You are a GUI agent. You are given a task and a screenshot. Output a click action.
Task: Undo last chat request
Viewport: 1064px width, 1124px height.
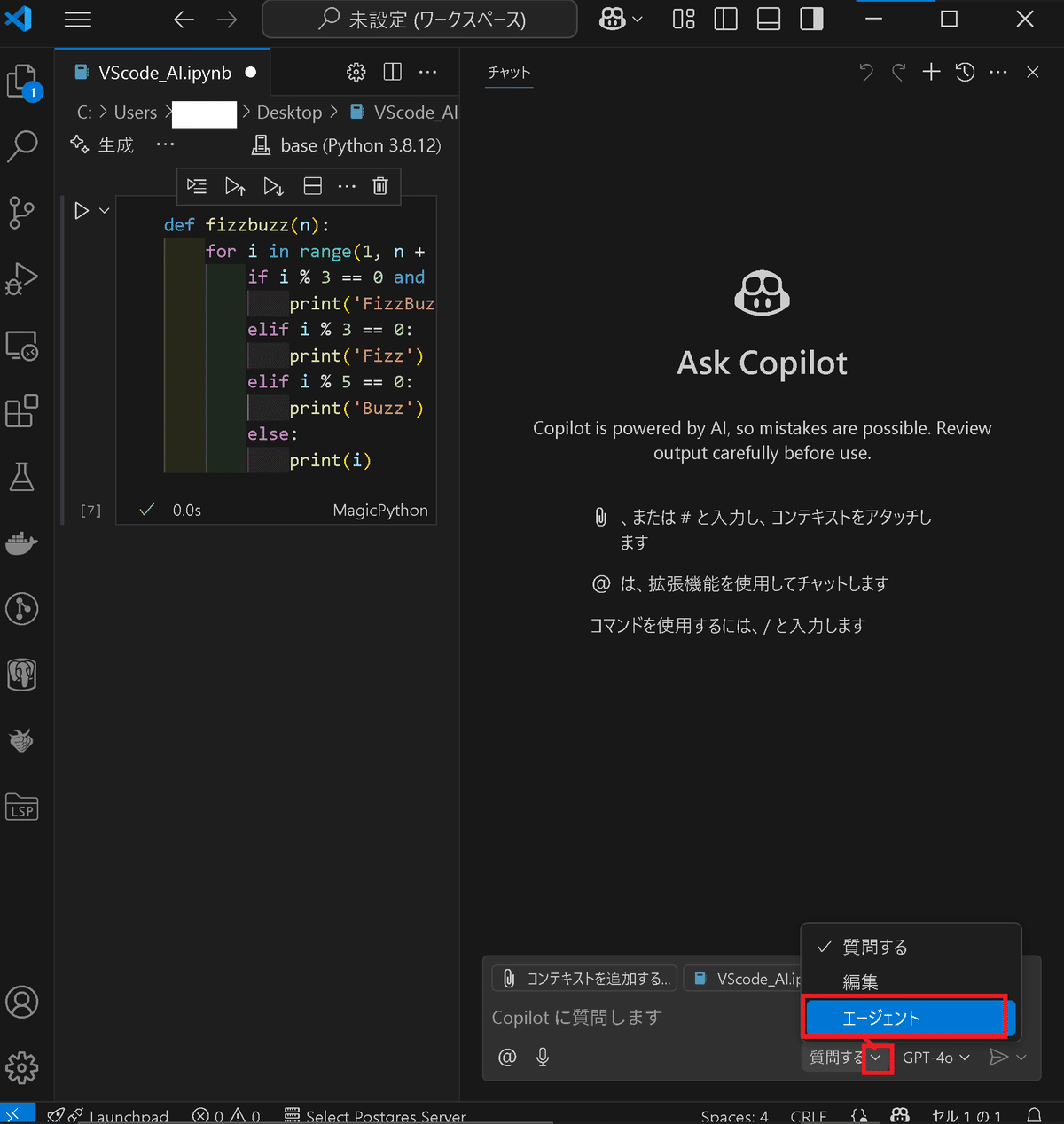866,73
